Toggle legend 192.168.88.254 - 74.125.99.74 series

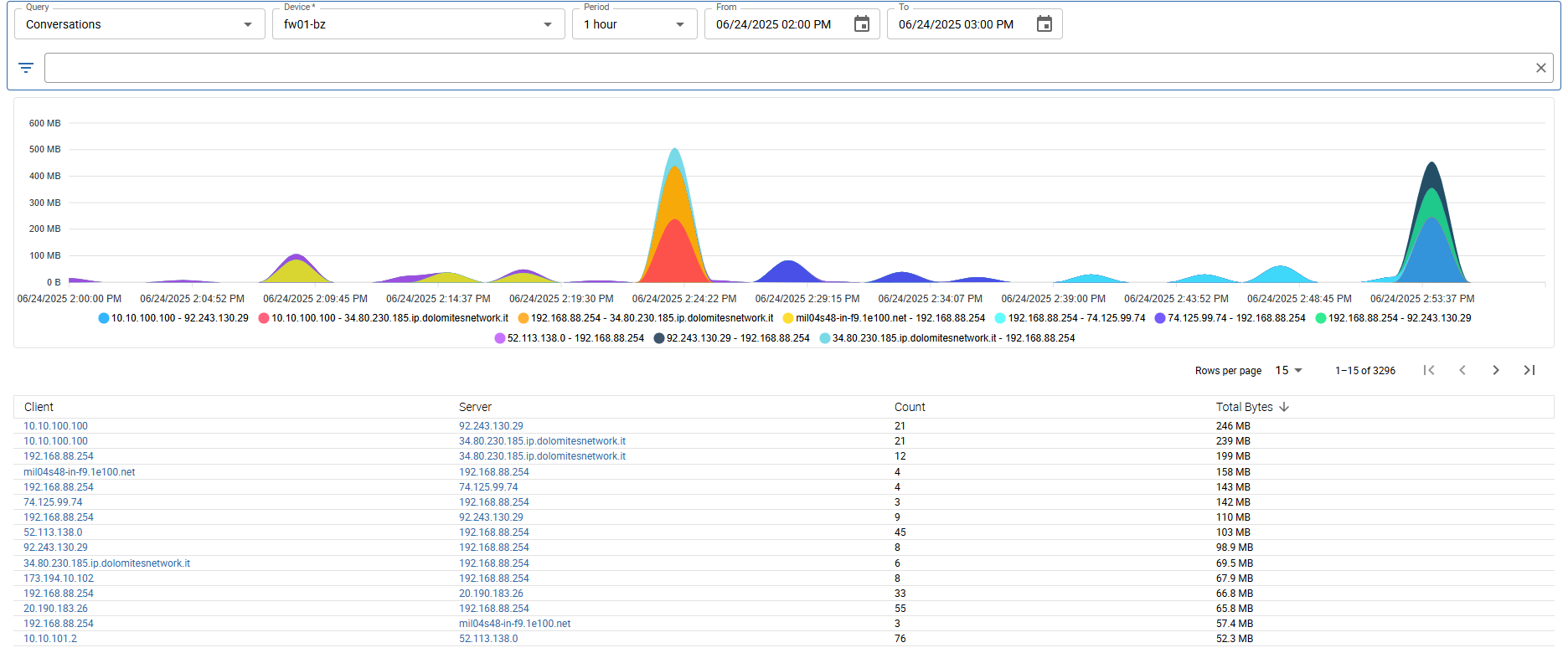tap(1070, 318)
